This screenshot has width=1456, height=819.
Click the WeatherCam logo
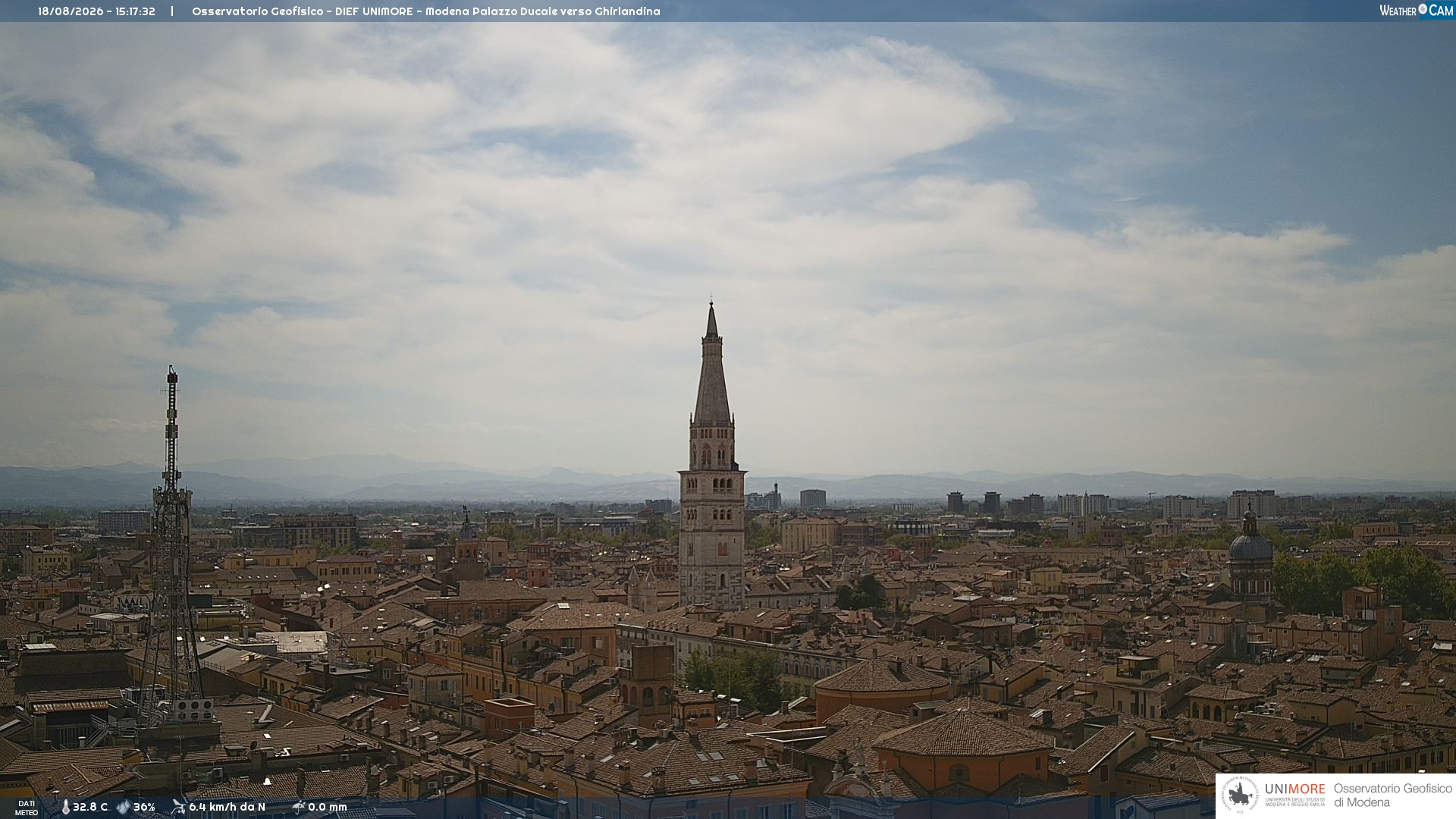pyautogui.click(x=1416, y=11)
